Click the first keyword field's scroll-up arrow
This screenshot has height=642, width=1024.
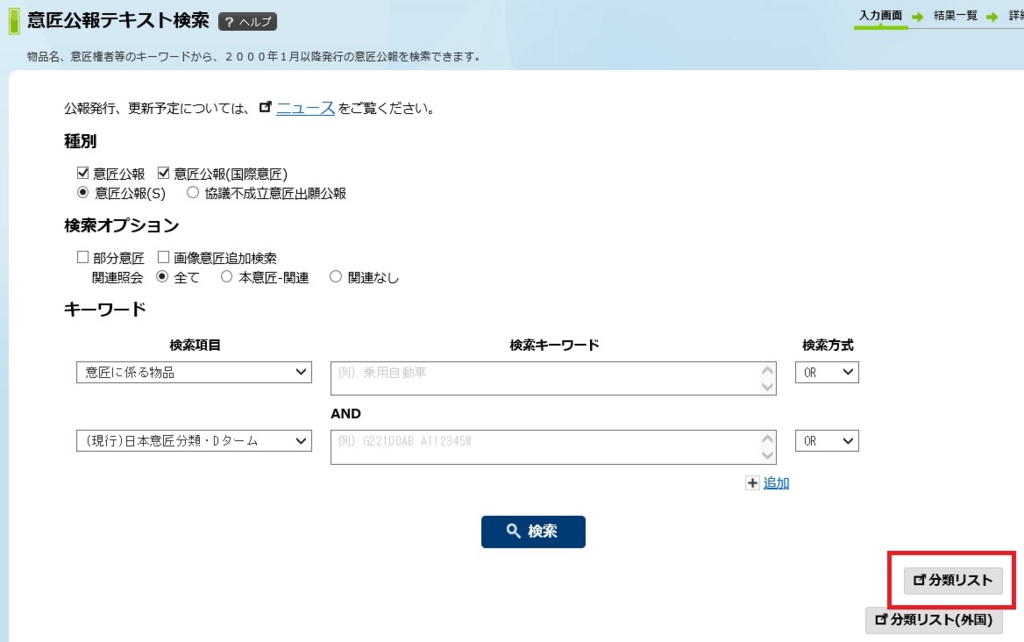pyautogui.click(x=767, y=370)
